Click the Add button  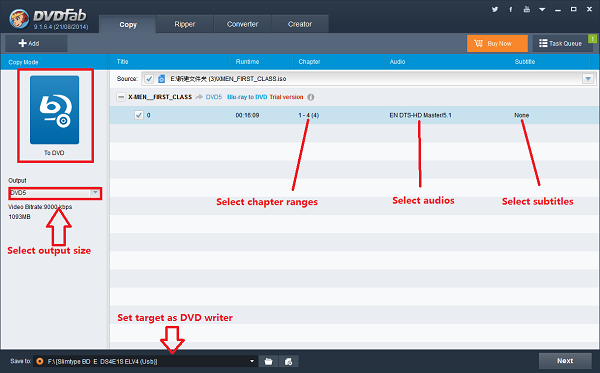coord(36,43)
